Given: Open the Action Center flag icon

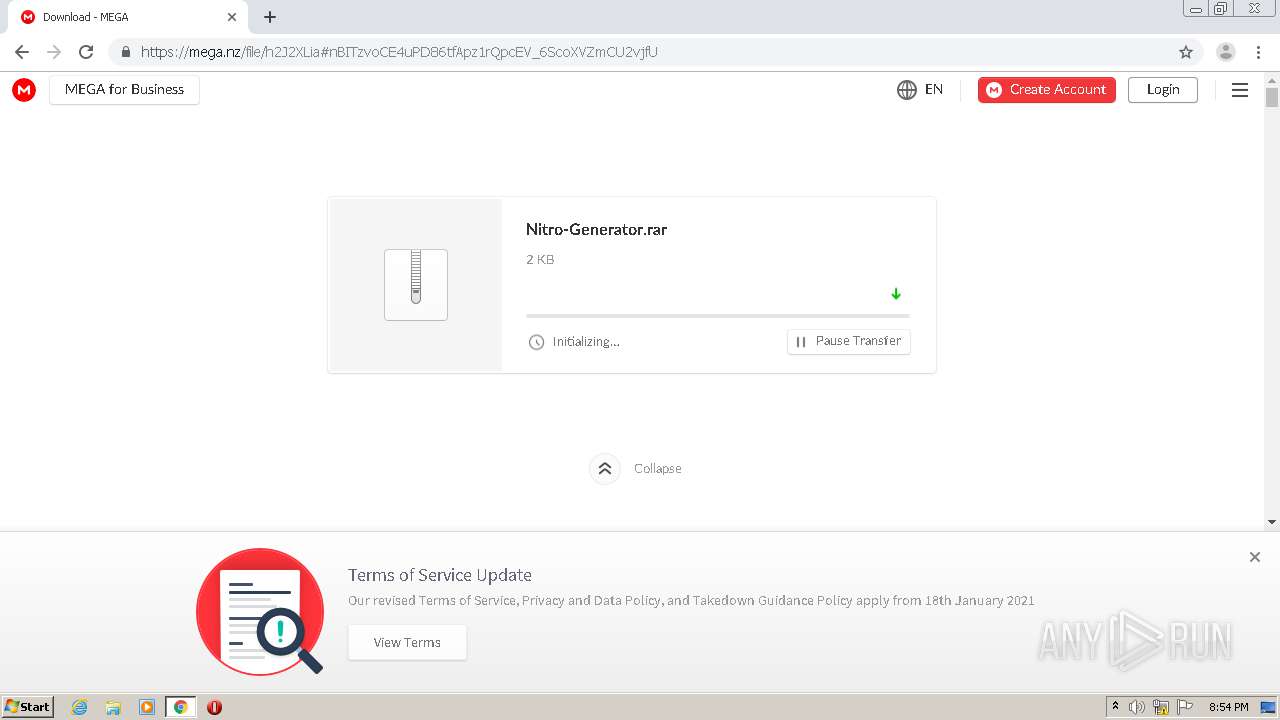Looking at the screenshot, I should (x=1185, y=707).
